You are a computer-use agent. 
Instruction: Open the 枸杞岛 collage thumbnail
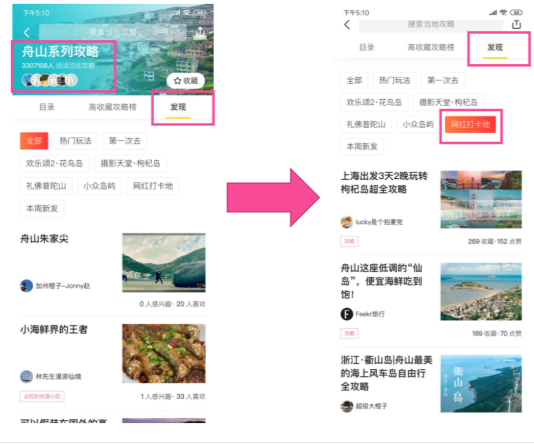[481, 200]
